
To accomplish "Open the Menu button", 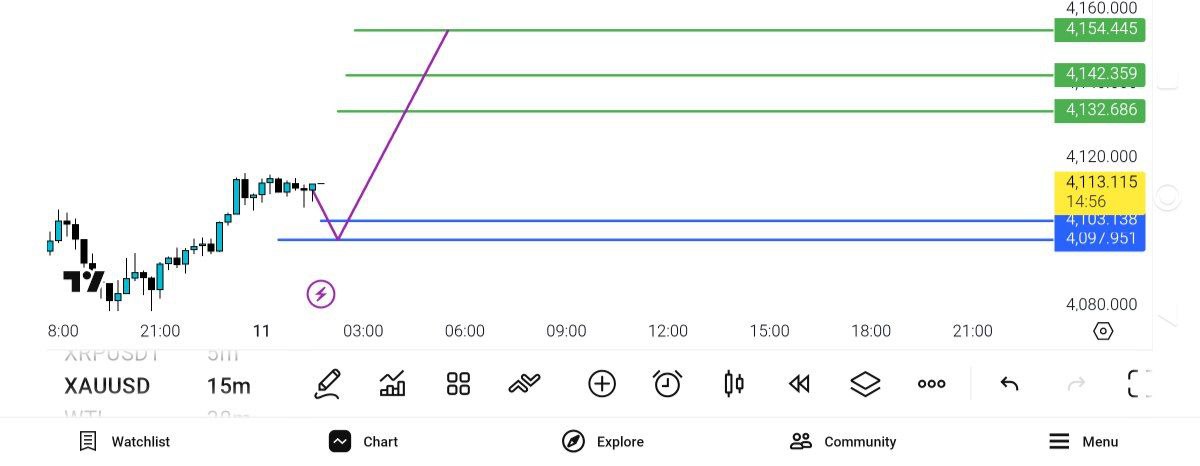I will (x=1083, y=441).
